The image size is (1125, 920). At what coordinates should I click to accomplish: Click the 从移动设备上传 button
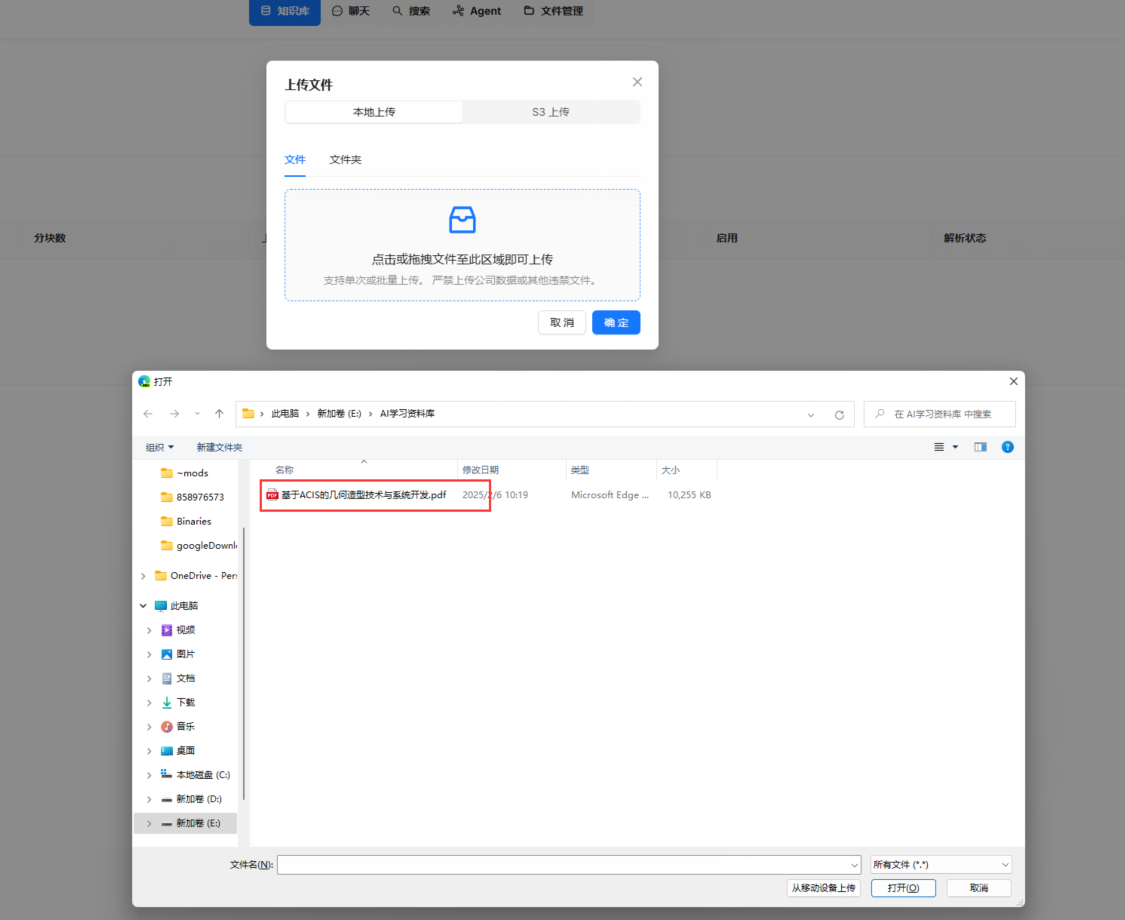click(823, 888)
